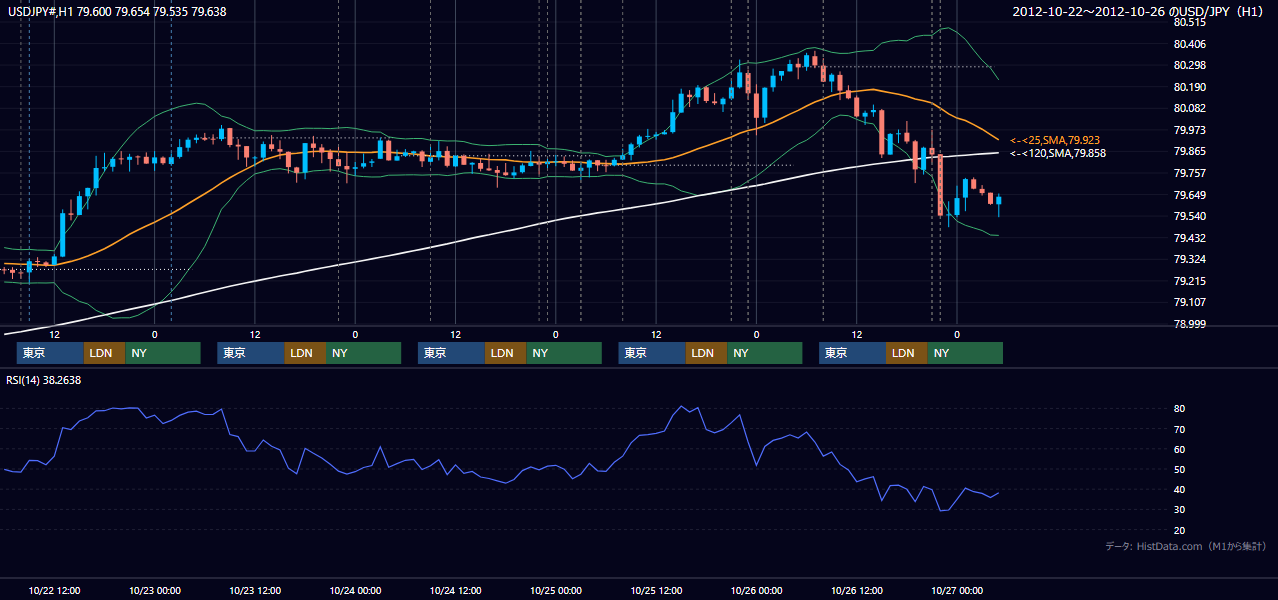Click the 10/25 00:00 date label
1278x600 pixels.
click(556, 590)
